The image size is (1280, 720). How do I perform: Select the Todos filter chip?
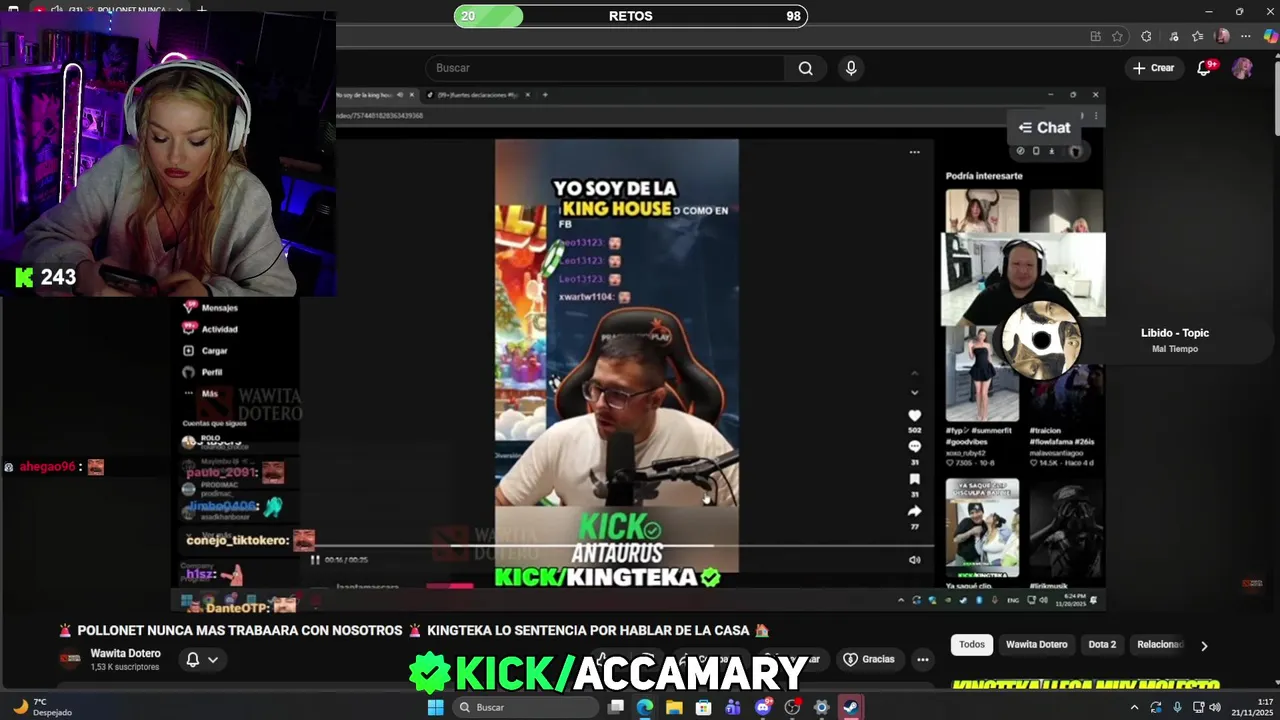point(972,645)
